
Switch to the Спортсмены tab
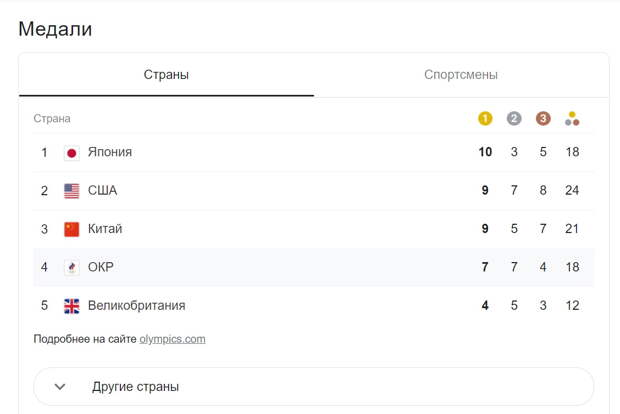click(461, 74)
